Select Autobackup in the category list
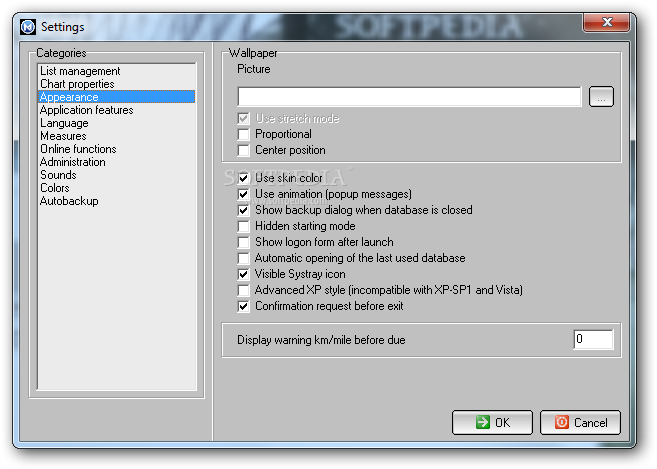This screenshot has width=657, height=469. pos(116,201)
